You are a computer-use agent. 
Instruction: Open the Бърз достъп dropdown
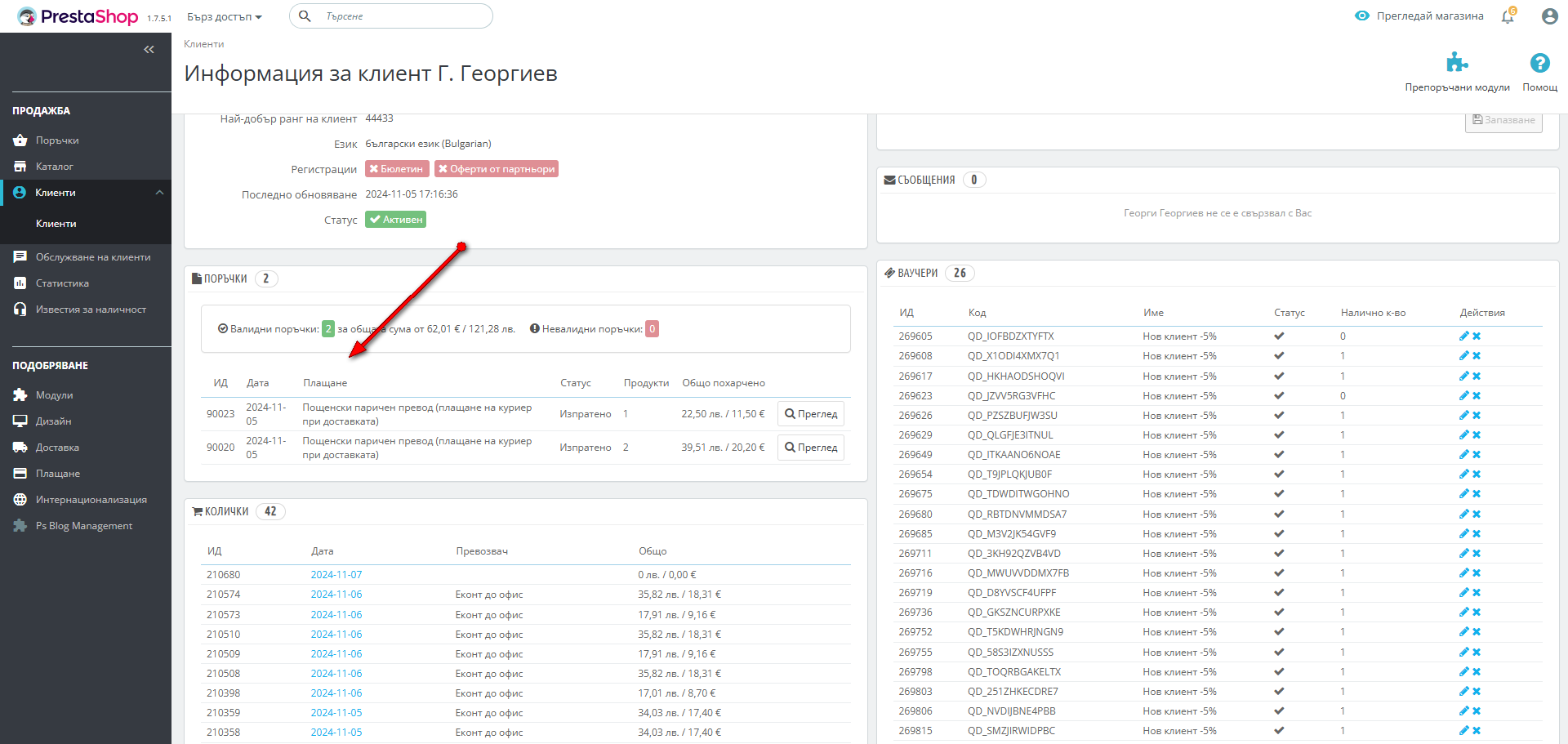tap(225, 16)
